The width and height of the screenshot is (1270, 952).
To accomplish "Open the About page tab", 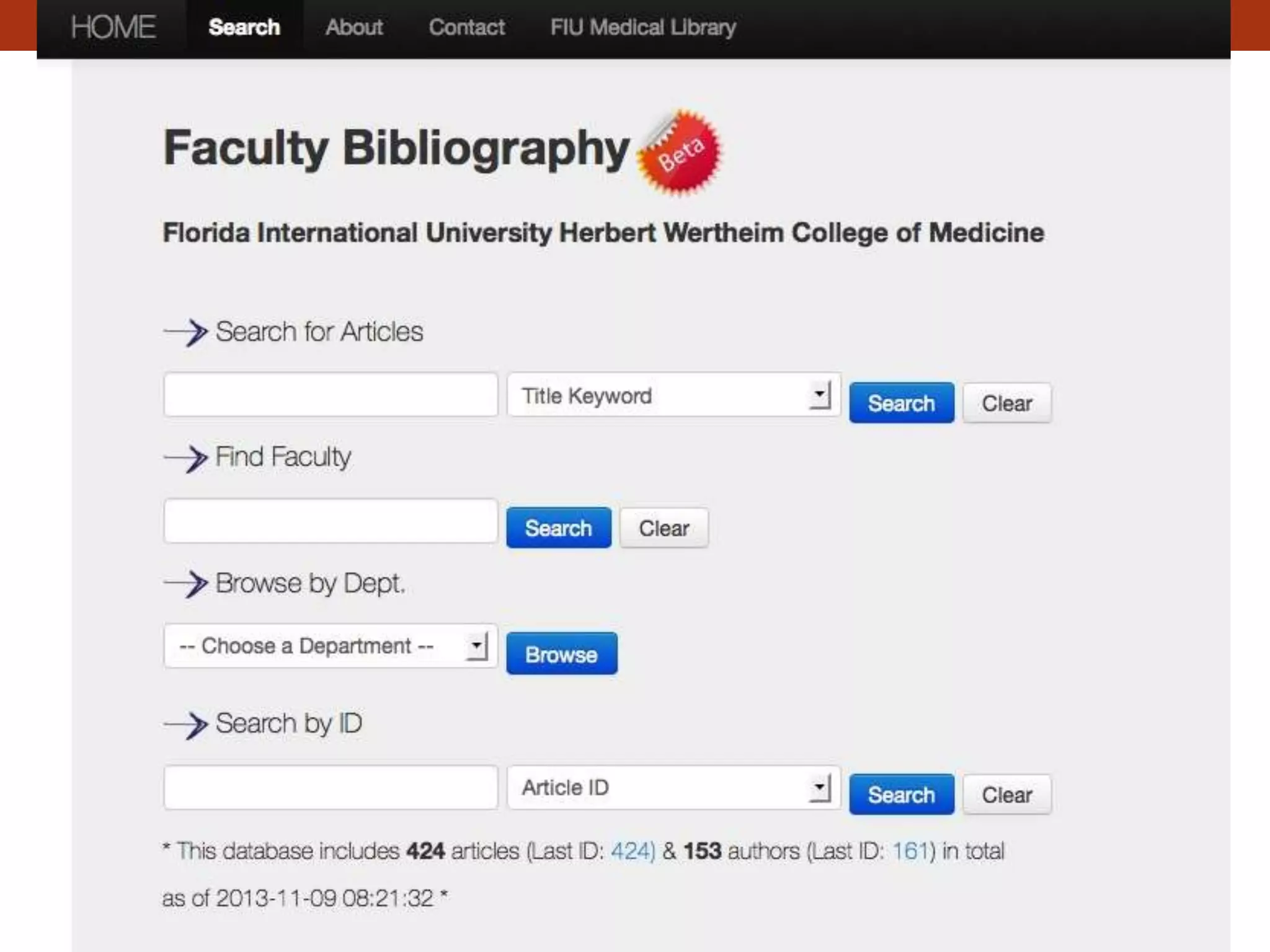I will 354,27.
